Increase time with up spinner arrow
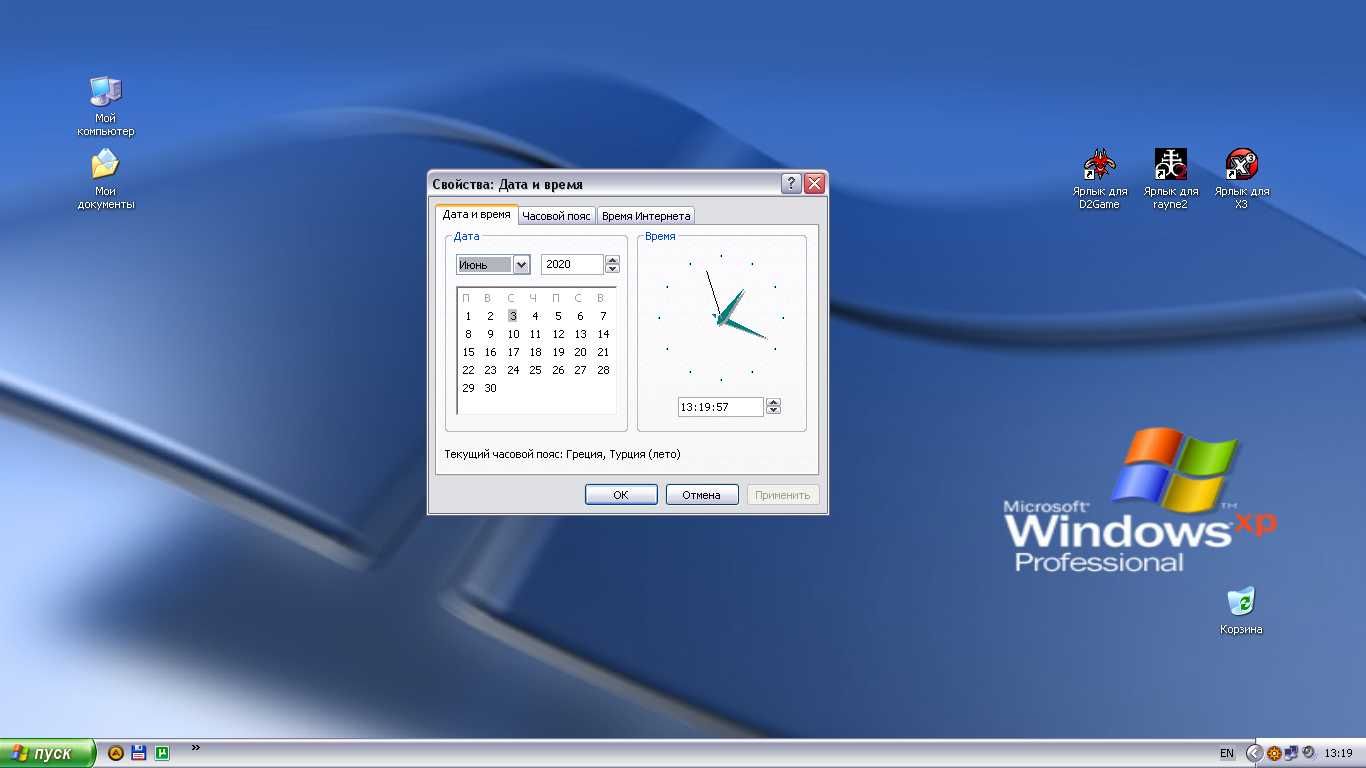The width and height of the screenshot is (1366, 768). (773, 402)
